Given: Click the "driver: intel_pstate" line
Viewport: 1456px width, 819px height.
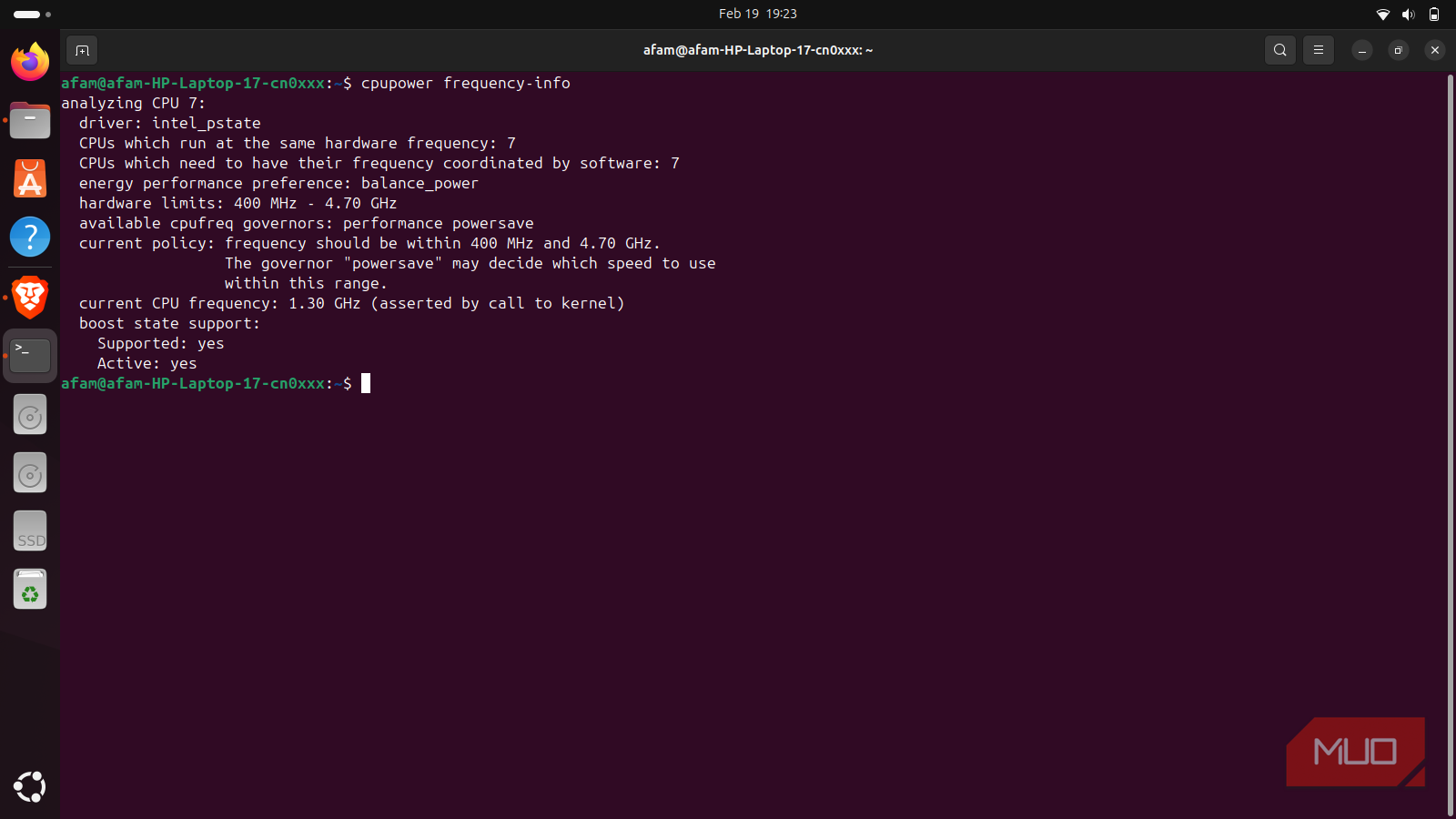Looking at the screenshot, I should (170, 123).
